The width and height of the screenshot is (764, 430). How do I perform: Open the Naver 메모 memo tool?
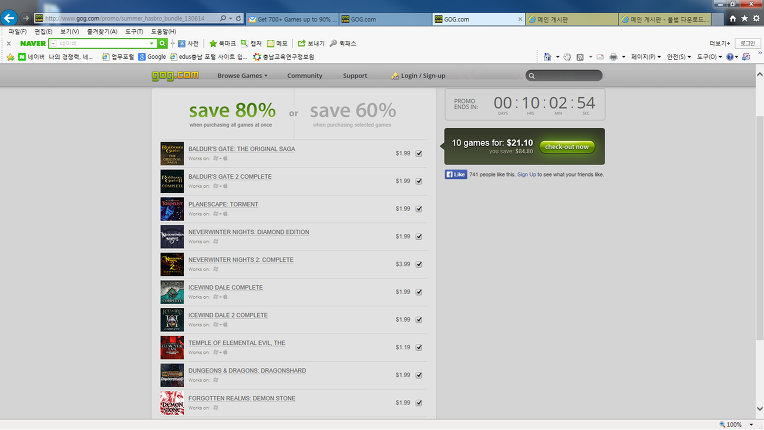click(x=277, y=43)
